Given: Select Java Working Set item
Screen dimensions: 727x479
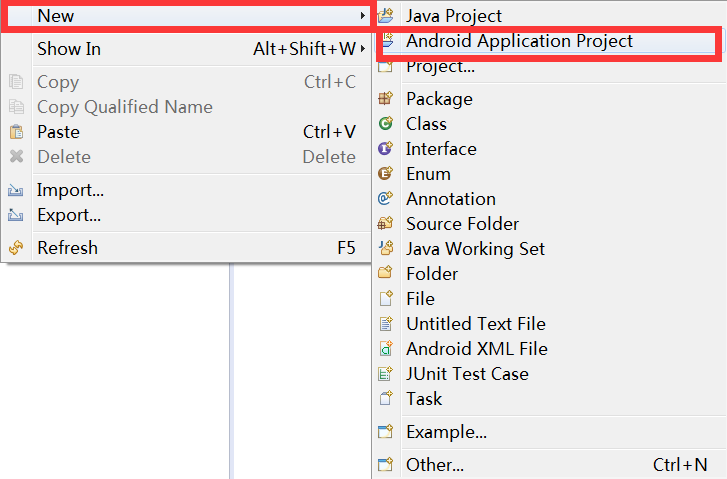Looking at the screenshot, I should click(475, 249).
